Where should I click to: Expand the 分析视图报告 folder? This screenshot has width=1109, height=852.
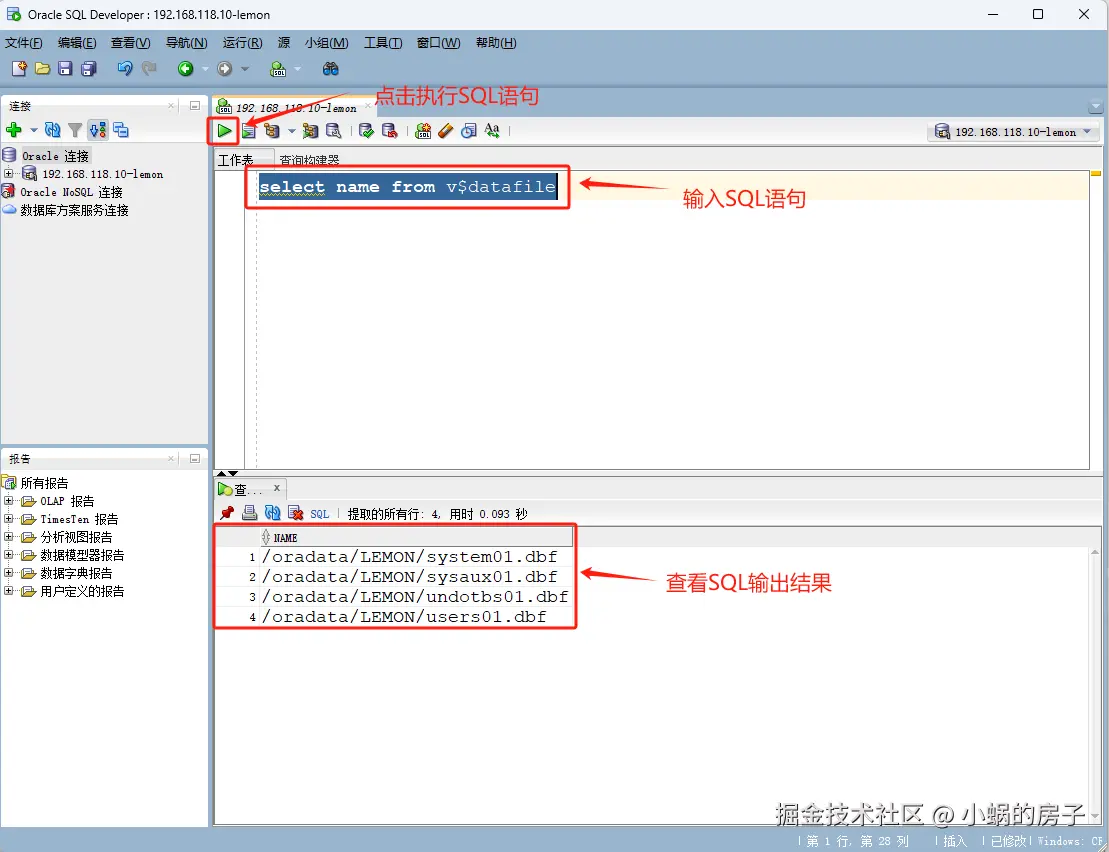[x=8, y=537]
